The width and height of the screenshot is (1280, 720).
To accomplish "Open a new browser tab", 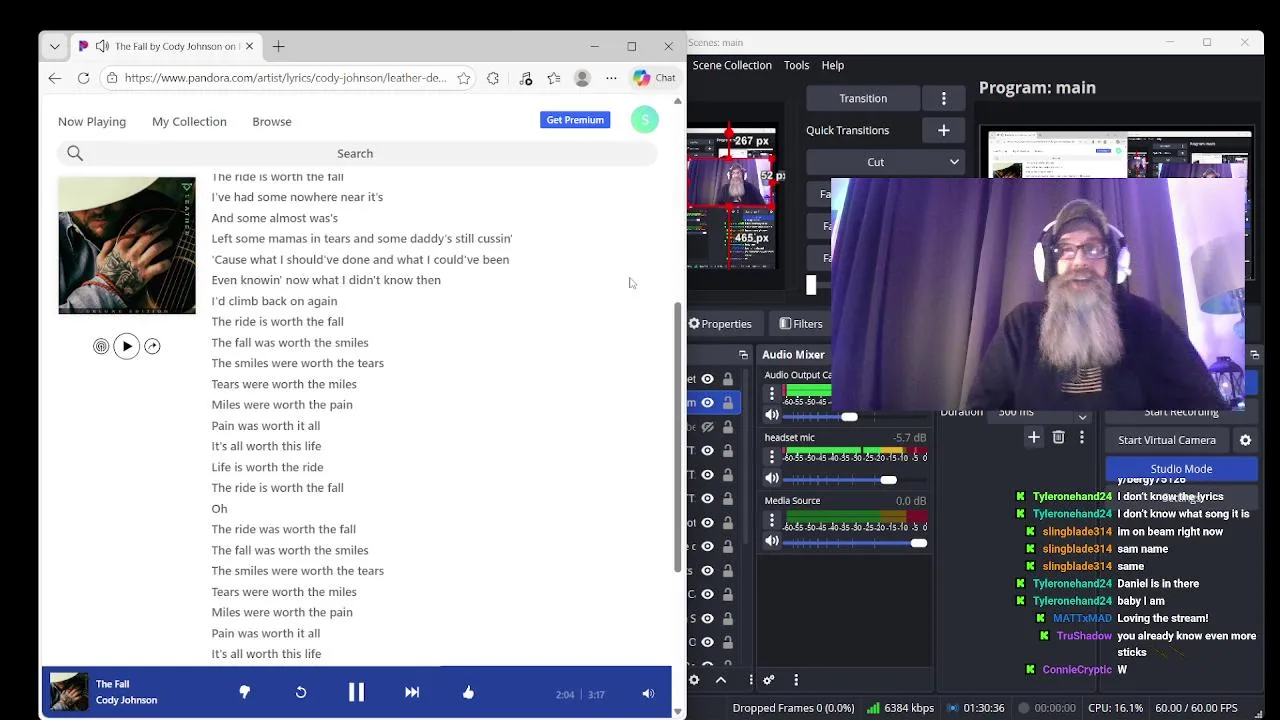I will [x=279, y=46].
